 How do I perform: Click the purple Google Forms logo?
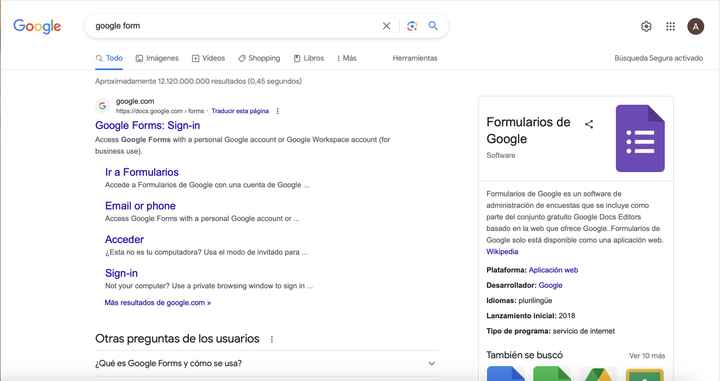tap(640, 138)
